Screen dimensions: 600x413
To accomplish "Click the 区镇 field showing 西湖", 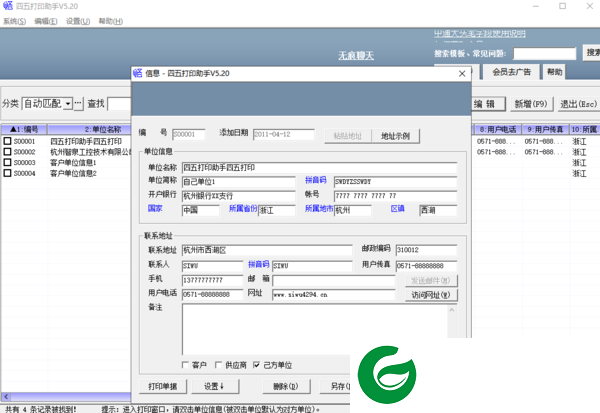I will coord(438,210).
